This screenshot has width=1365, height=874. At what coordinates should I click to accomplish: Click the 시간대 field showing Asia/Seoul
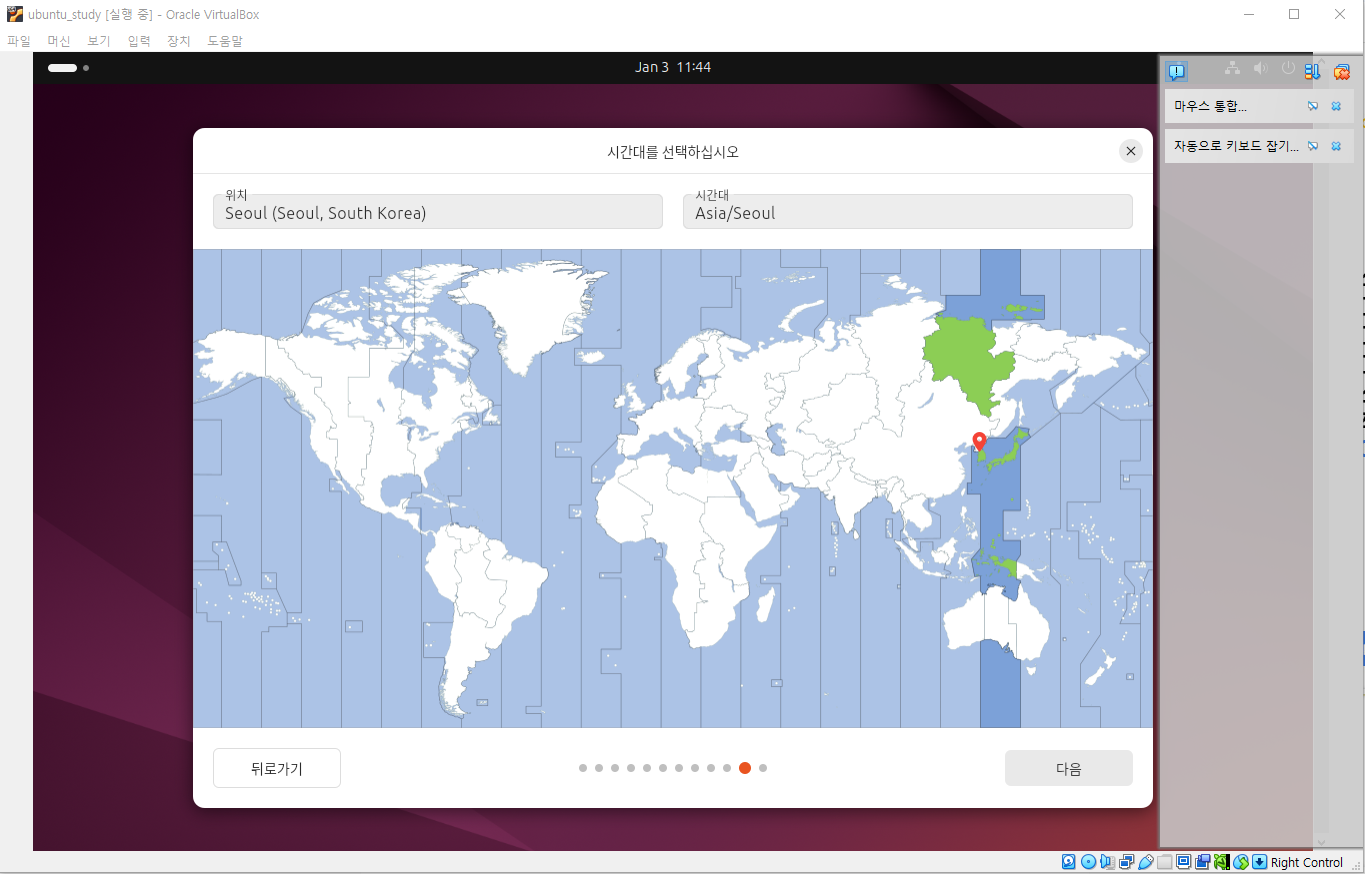[x=908, y=211]
